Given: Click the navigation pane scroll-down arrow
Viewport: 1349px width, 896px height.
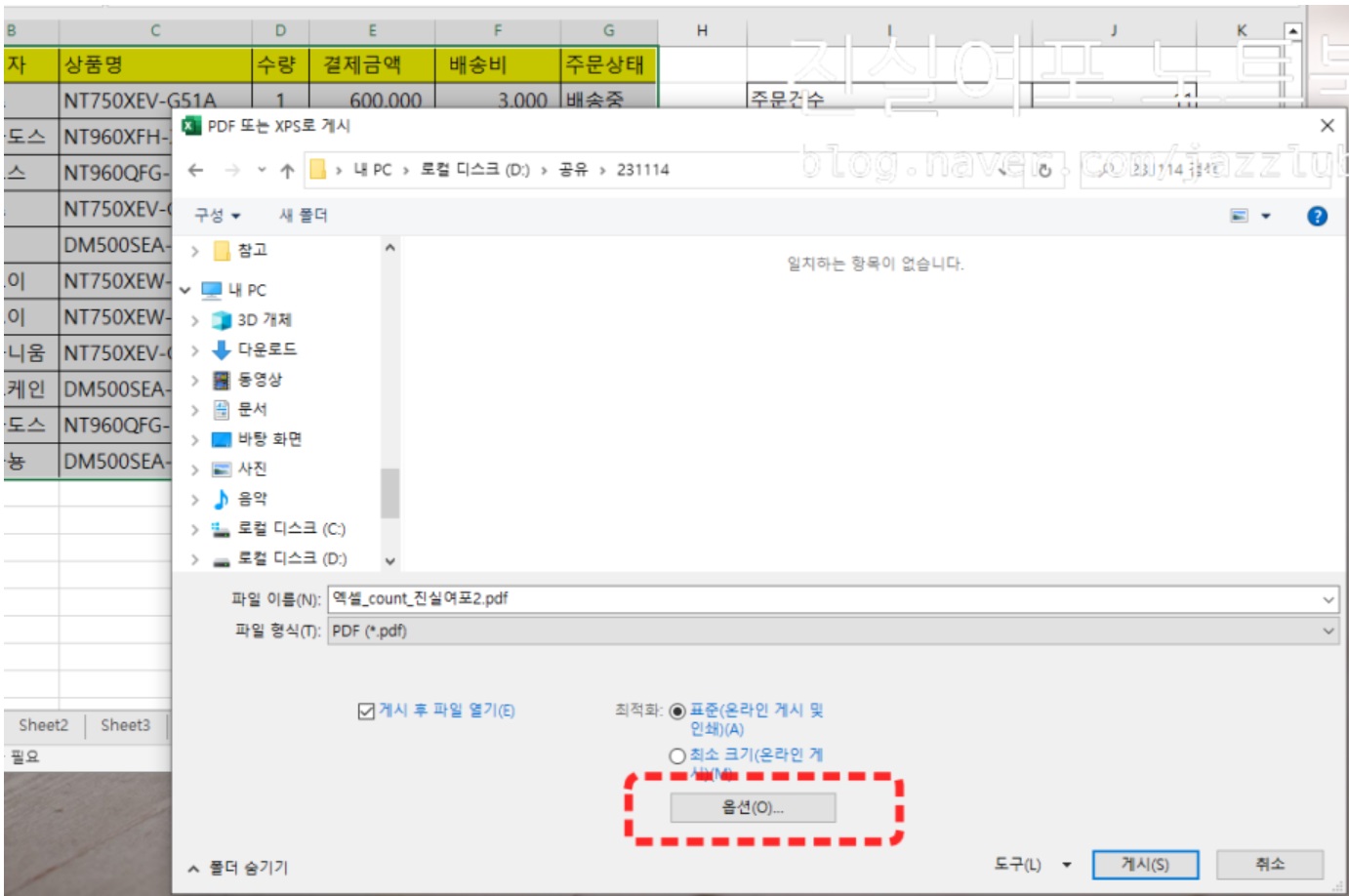Looking at the screenshot, I should [x=389, y=561].
